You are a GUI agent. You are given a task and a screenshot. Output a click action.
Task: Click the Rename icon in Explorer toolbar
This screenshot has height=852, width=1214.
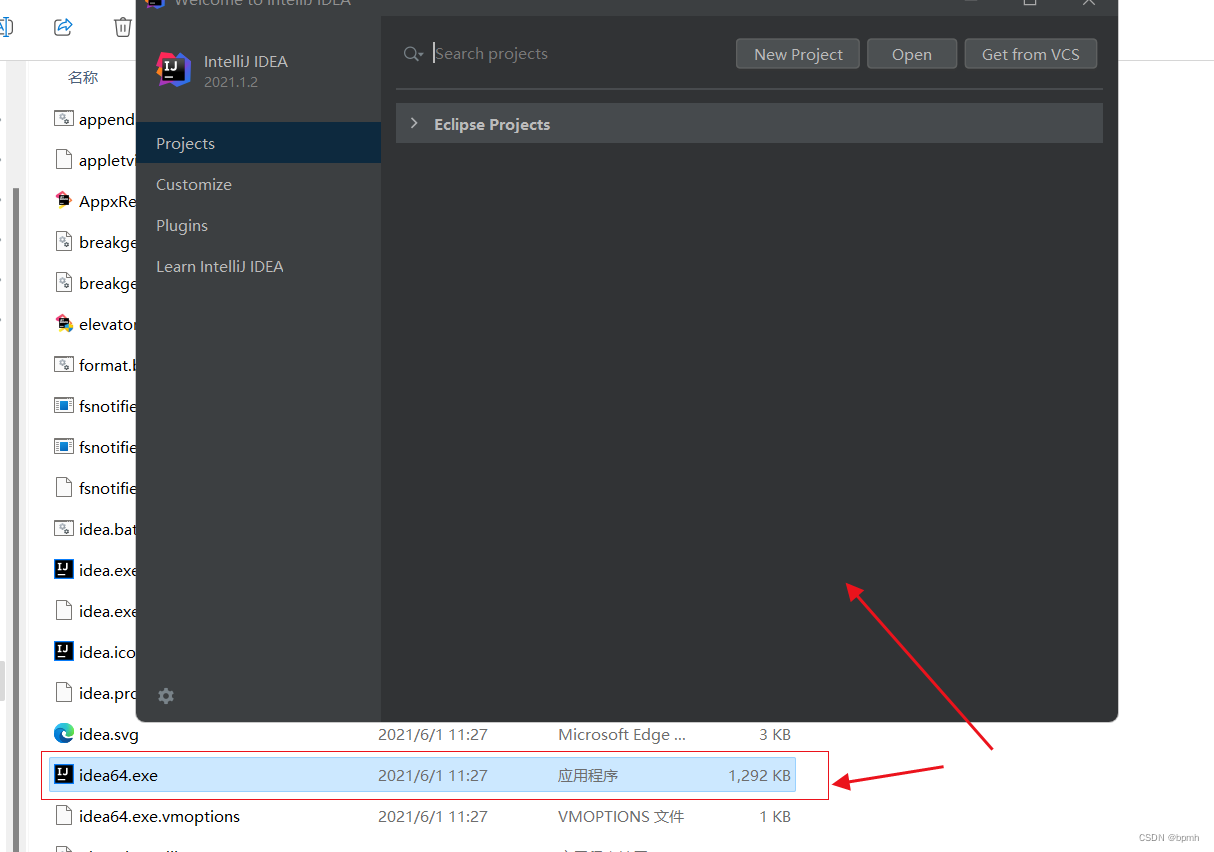8,24
